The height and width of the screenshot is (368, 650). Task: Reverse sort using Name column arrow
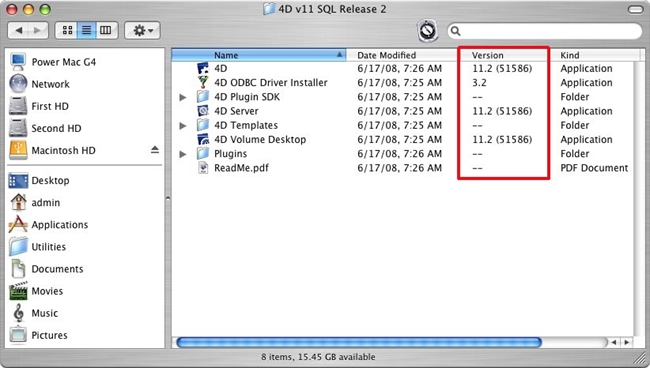[x=340, y=55]
